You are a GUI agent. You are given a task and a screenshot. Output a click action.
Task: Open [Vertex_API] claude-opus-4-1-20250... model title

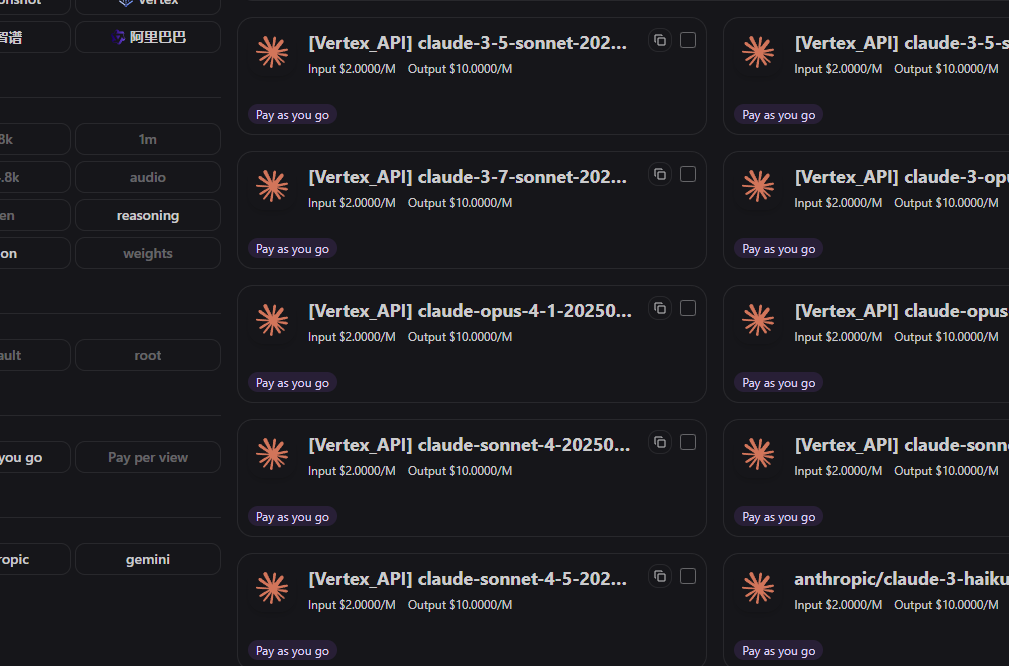point(470,311)
